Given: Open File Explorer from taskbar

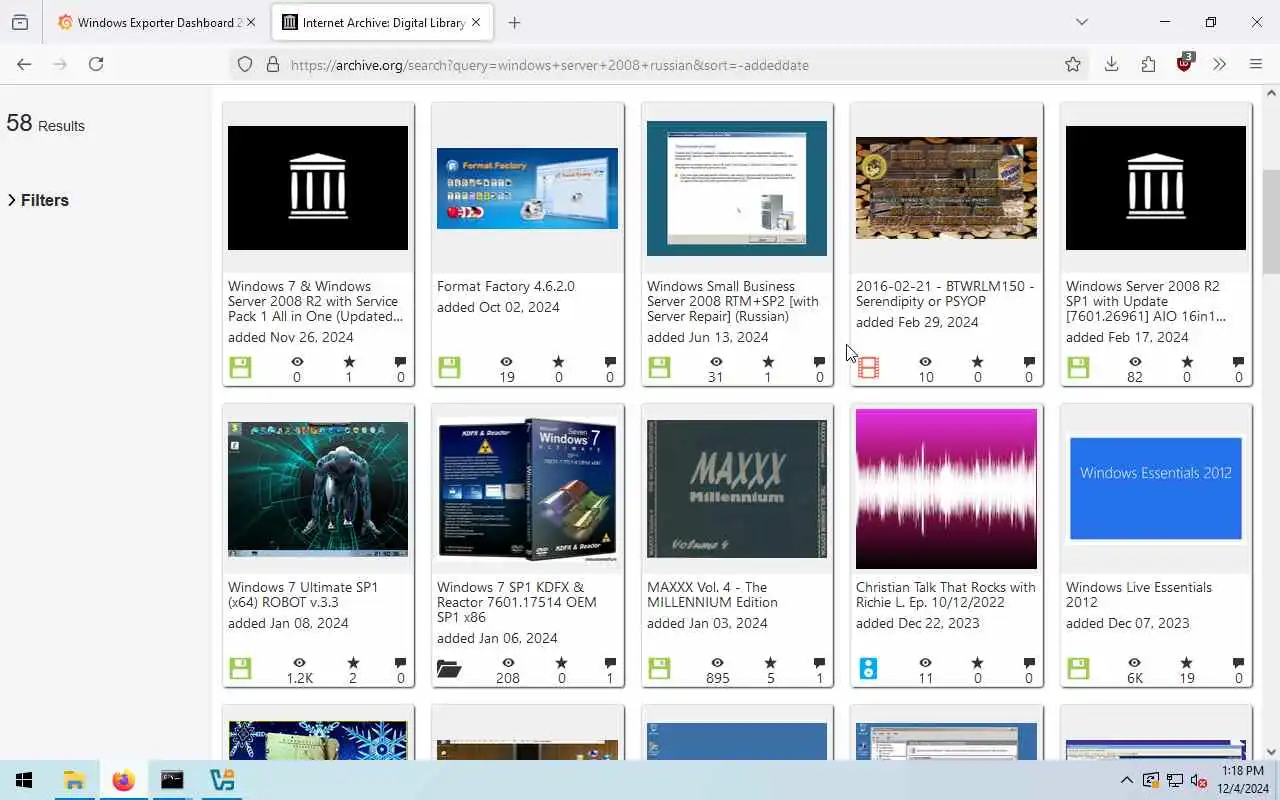Looking at the screenshot, I should [74, 780].
